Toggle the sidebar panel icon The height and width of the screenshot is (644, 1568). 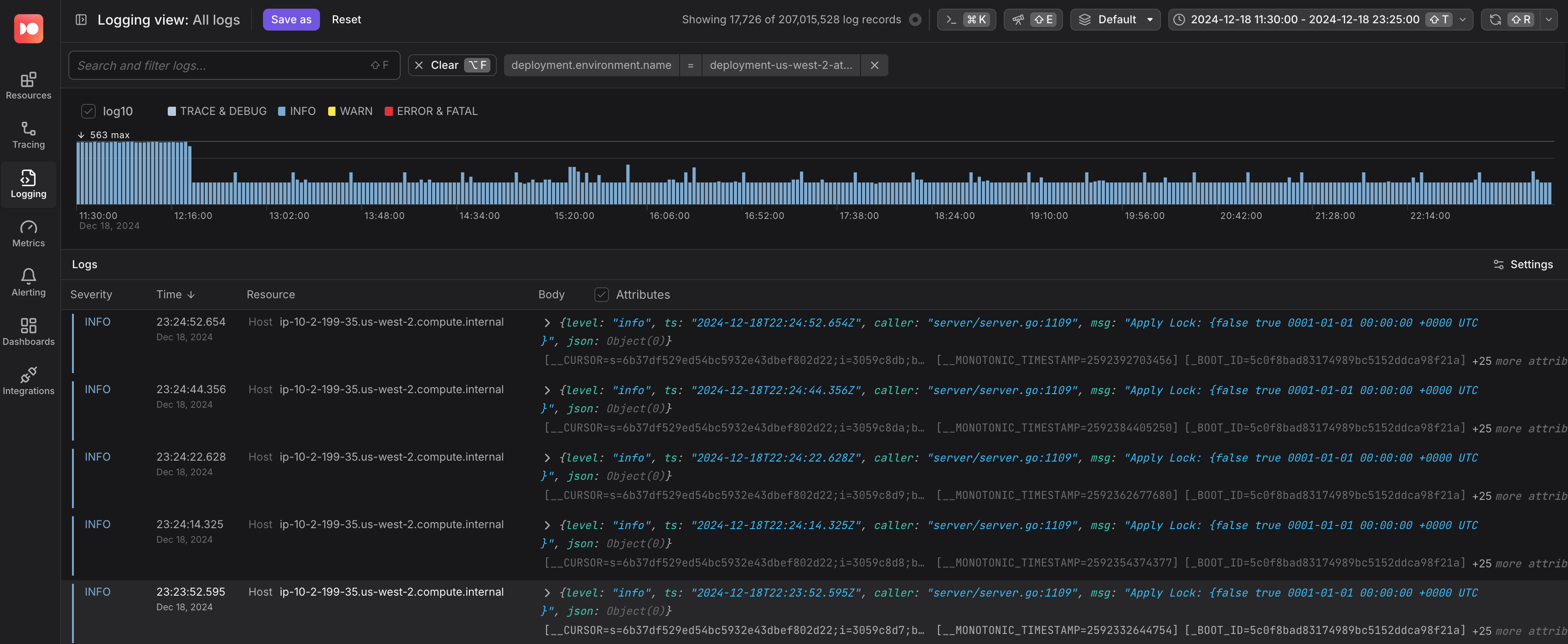81,20
